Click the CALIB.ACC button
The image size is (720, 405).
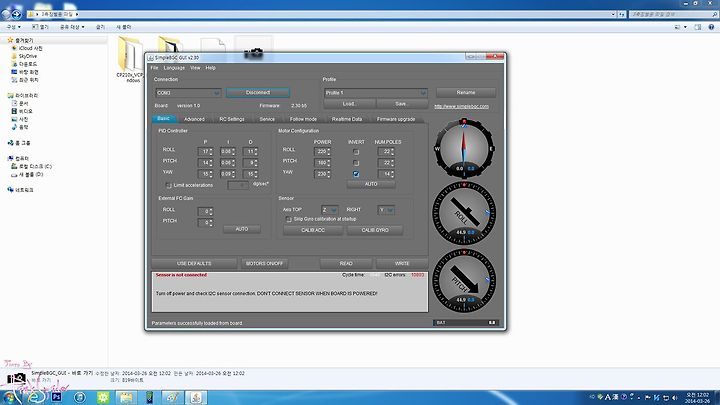click(313, 230)
